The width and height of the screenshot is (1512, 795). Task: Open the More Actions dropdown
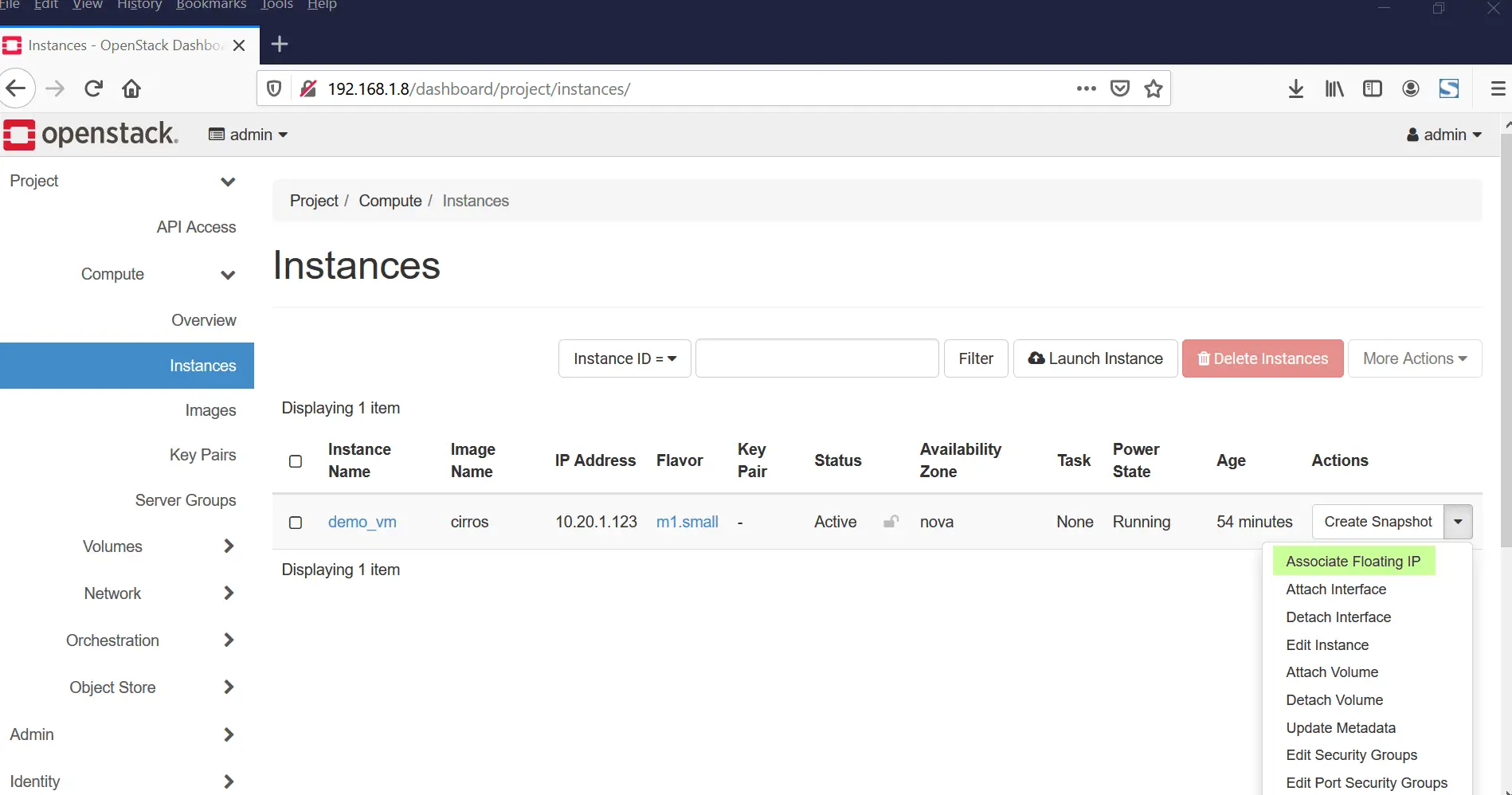click(1415, 358)
